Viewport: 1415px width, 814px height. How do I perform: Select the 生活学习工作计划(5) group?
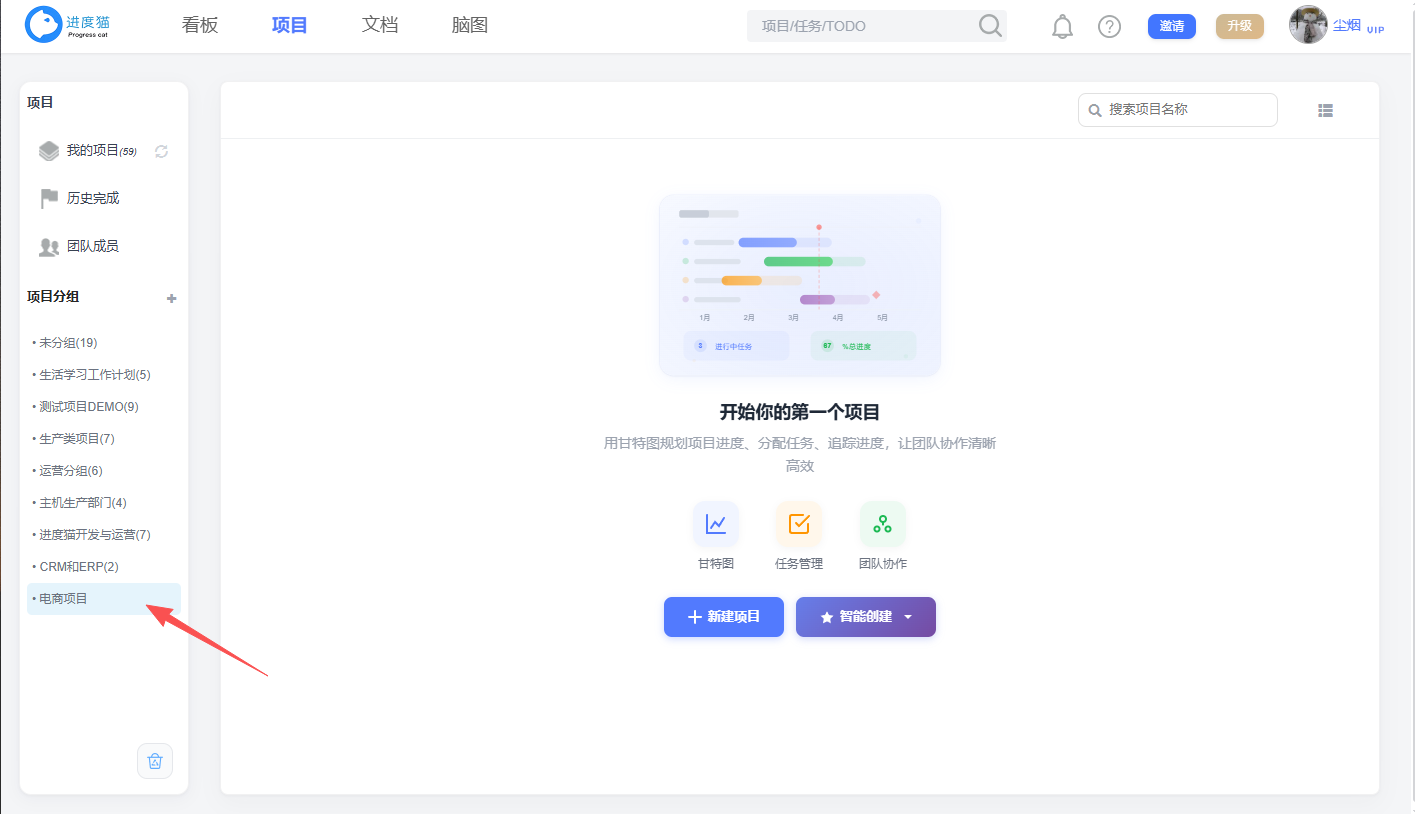pos(104,375)
